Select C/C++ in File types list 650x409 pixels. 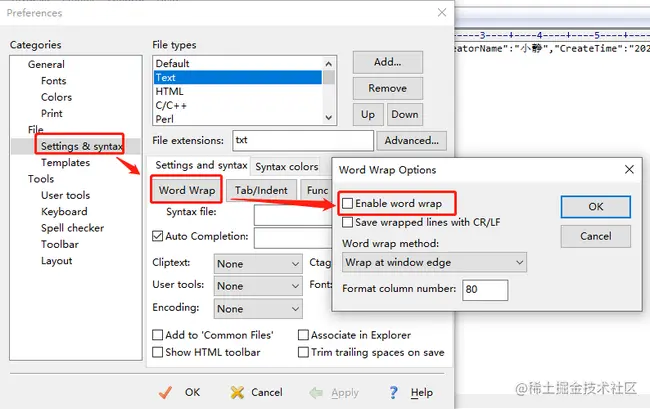point(238,105)
